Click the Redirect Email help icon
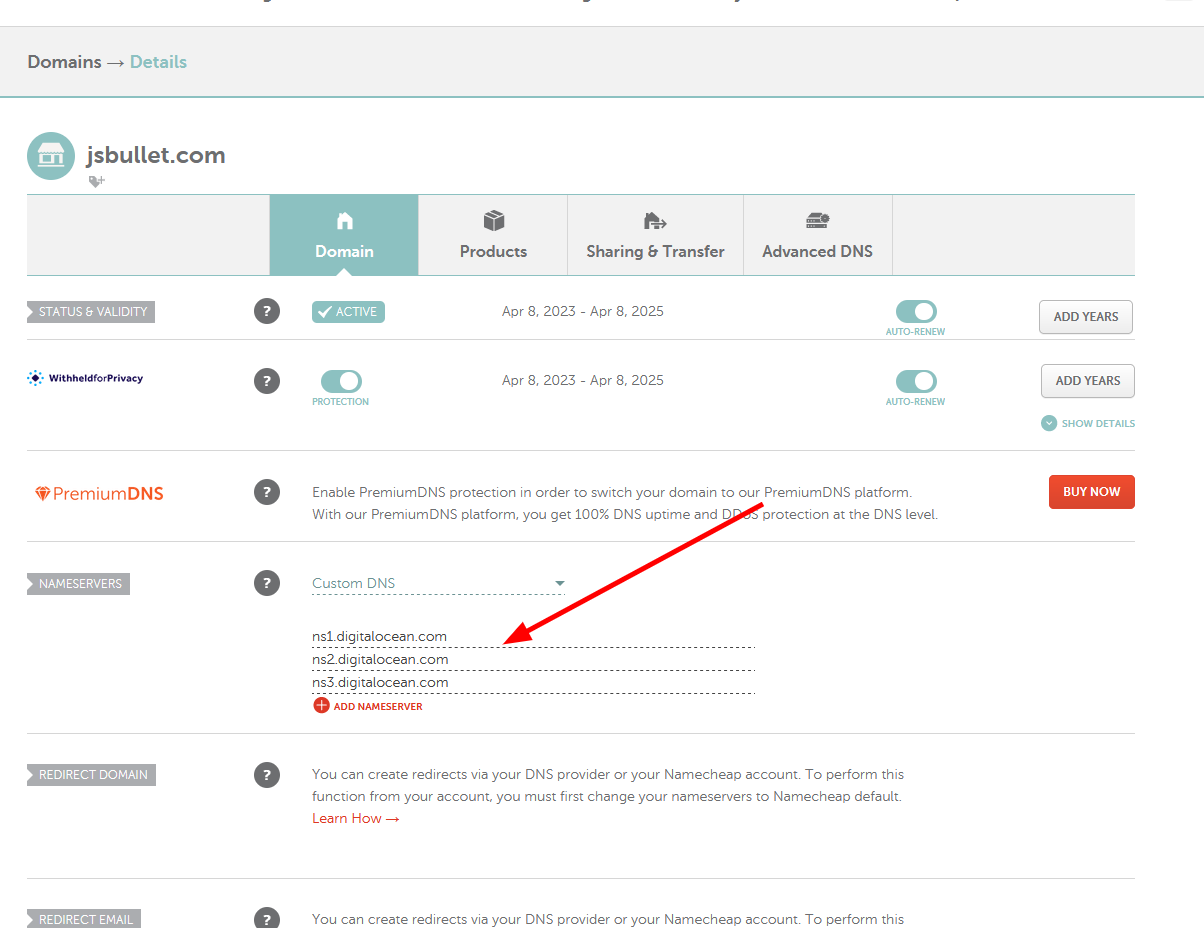The image size is (1204, 928). (266, 917)
